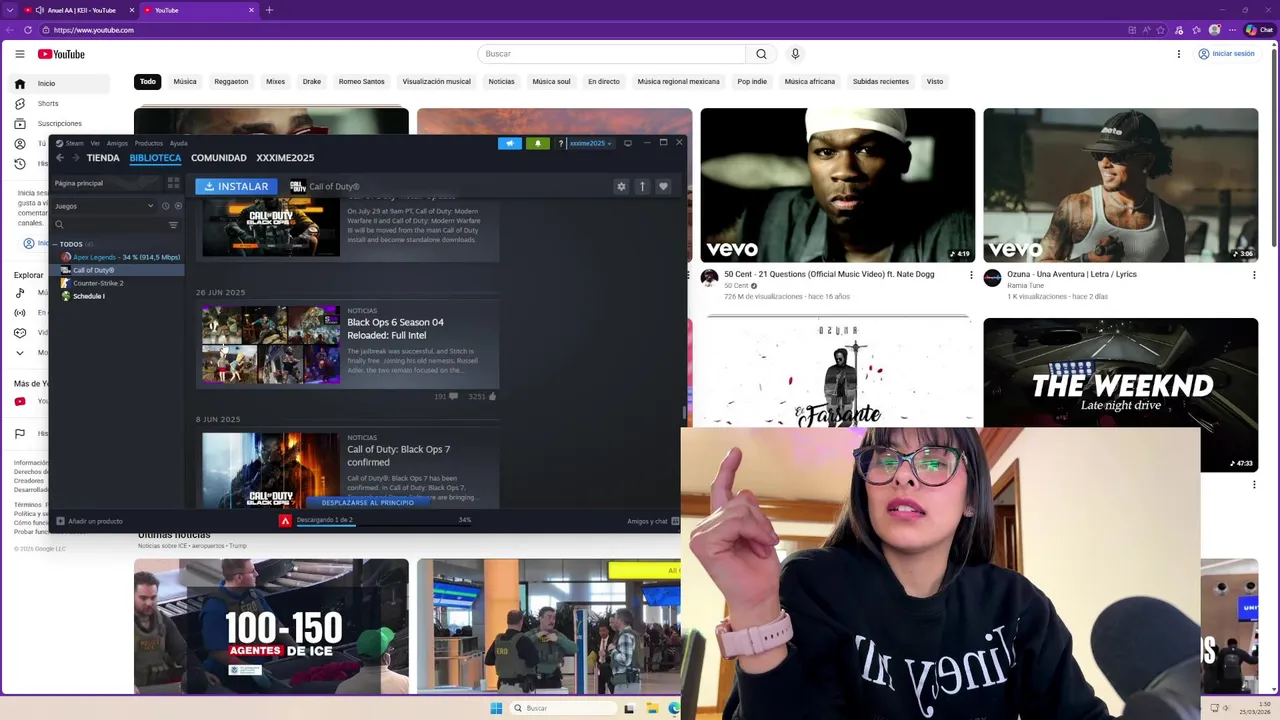1280x720 pixels.
Task: Select the Todo filter chip
Action: click(148, 82)
